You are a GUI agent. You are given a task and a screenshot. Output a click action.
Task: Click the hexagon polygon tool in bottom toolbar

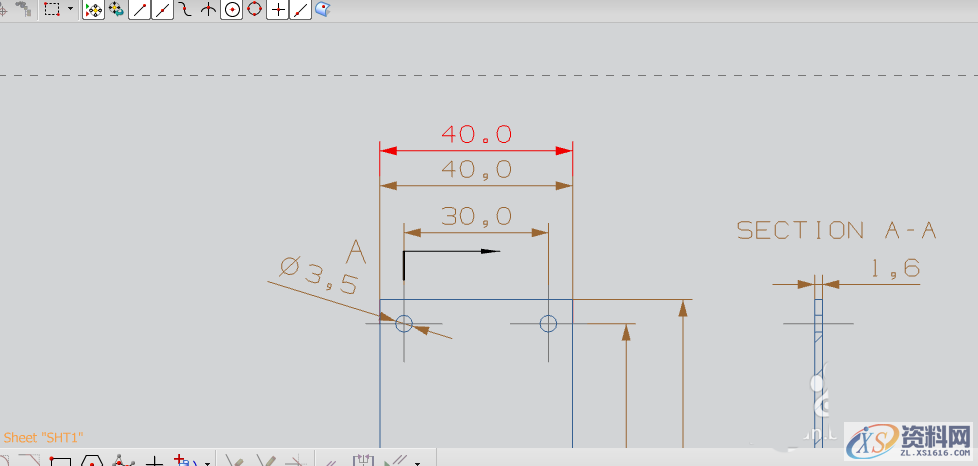pos(92,461)
